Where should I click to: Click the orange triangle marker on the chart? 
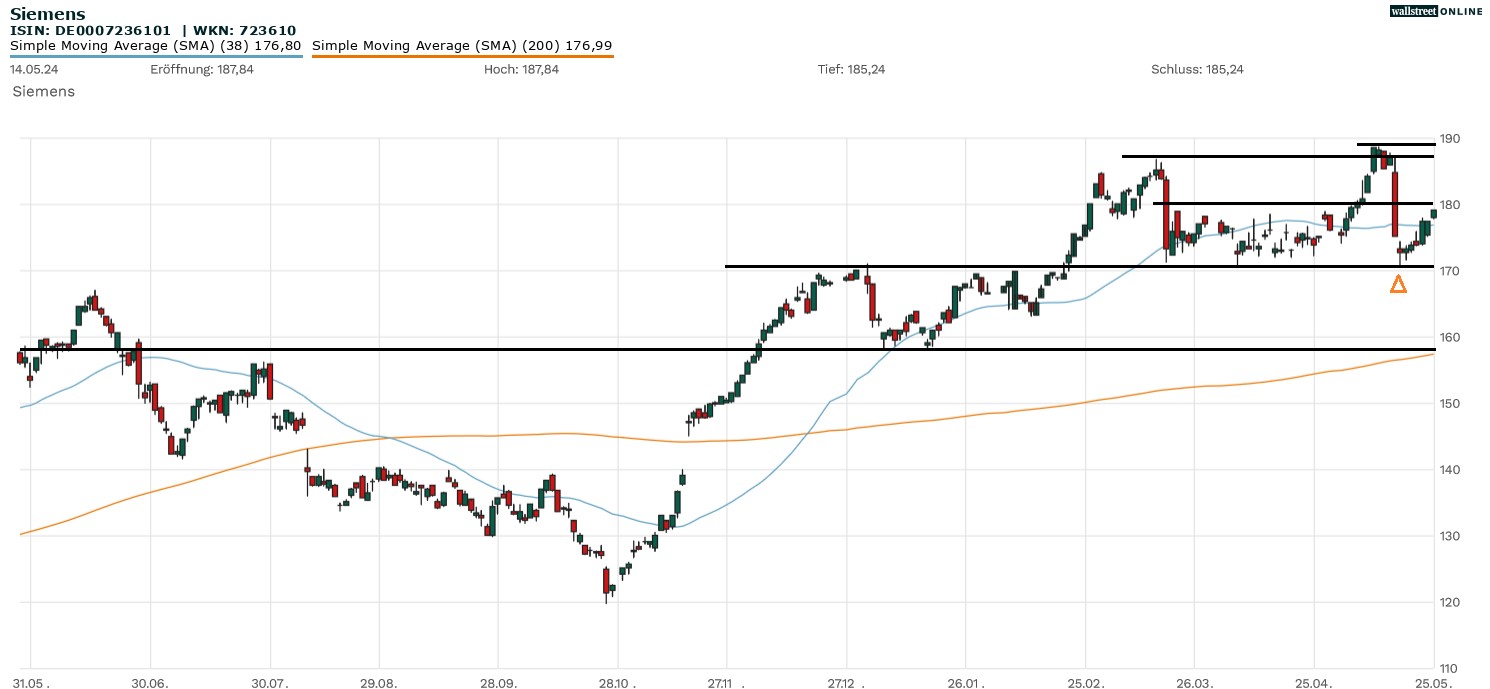coord(1398,285)
